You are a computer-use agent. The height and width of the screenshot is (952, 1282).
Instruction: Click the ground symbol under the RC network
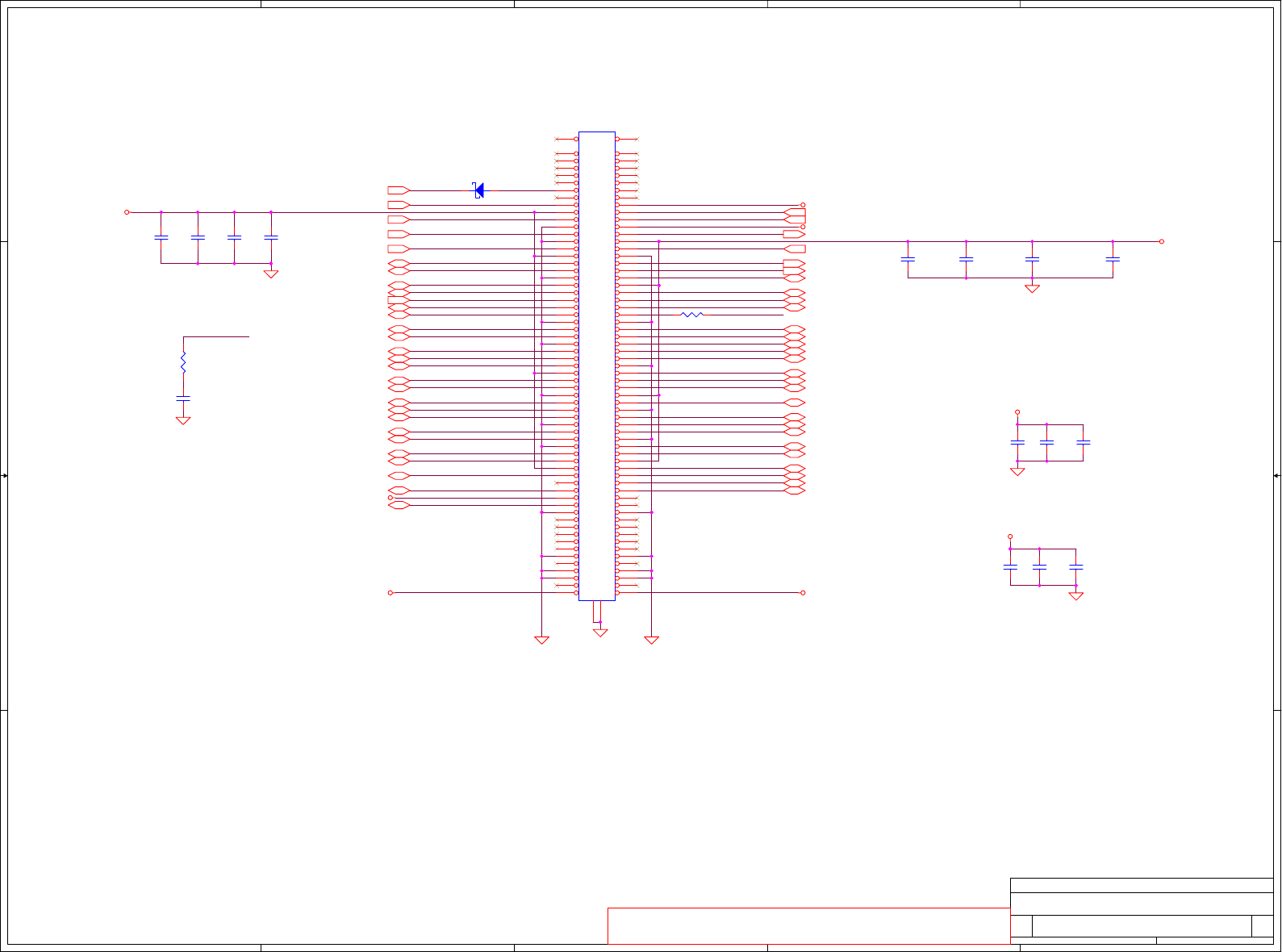coord(183,420)
